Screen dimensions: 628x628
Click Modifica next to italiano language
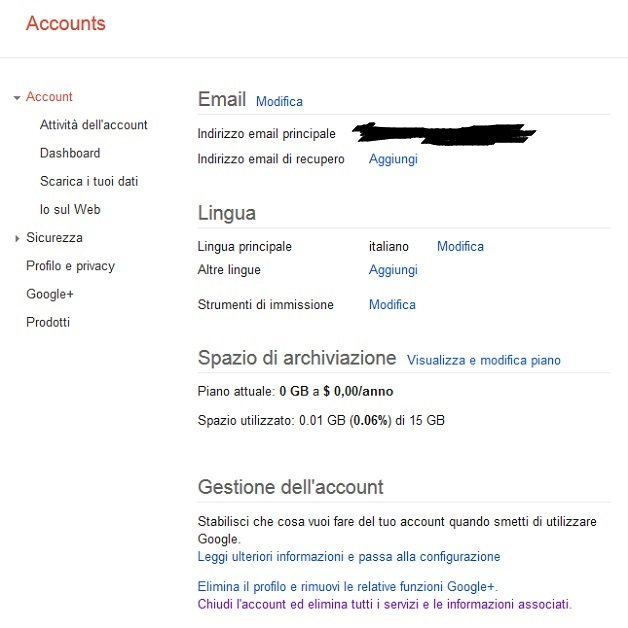tap(460, 246)
